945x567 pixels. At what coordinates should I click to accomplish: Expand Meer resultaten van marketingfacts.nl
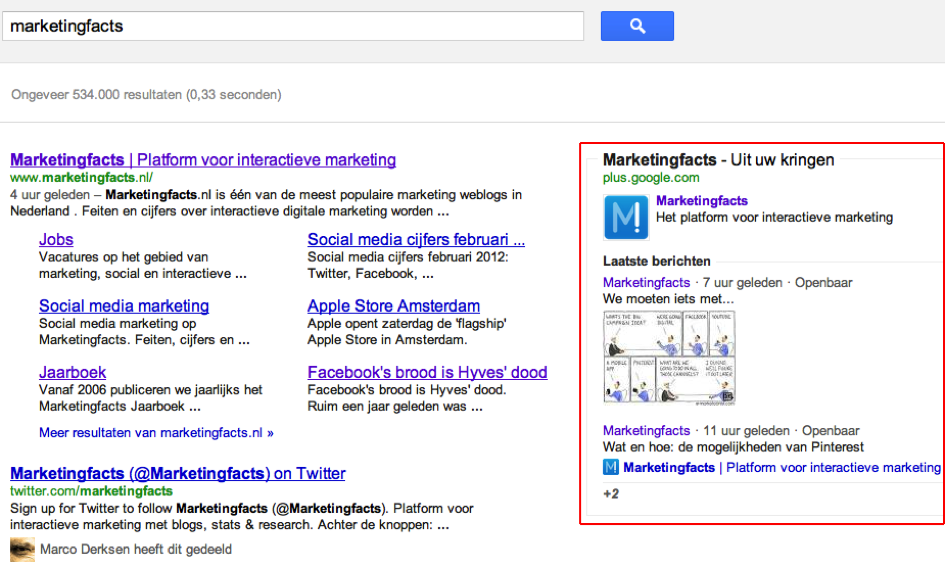click(x=156, y=433)
